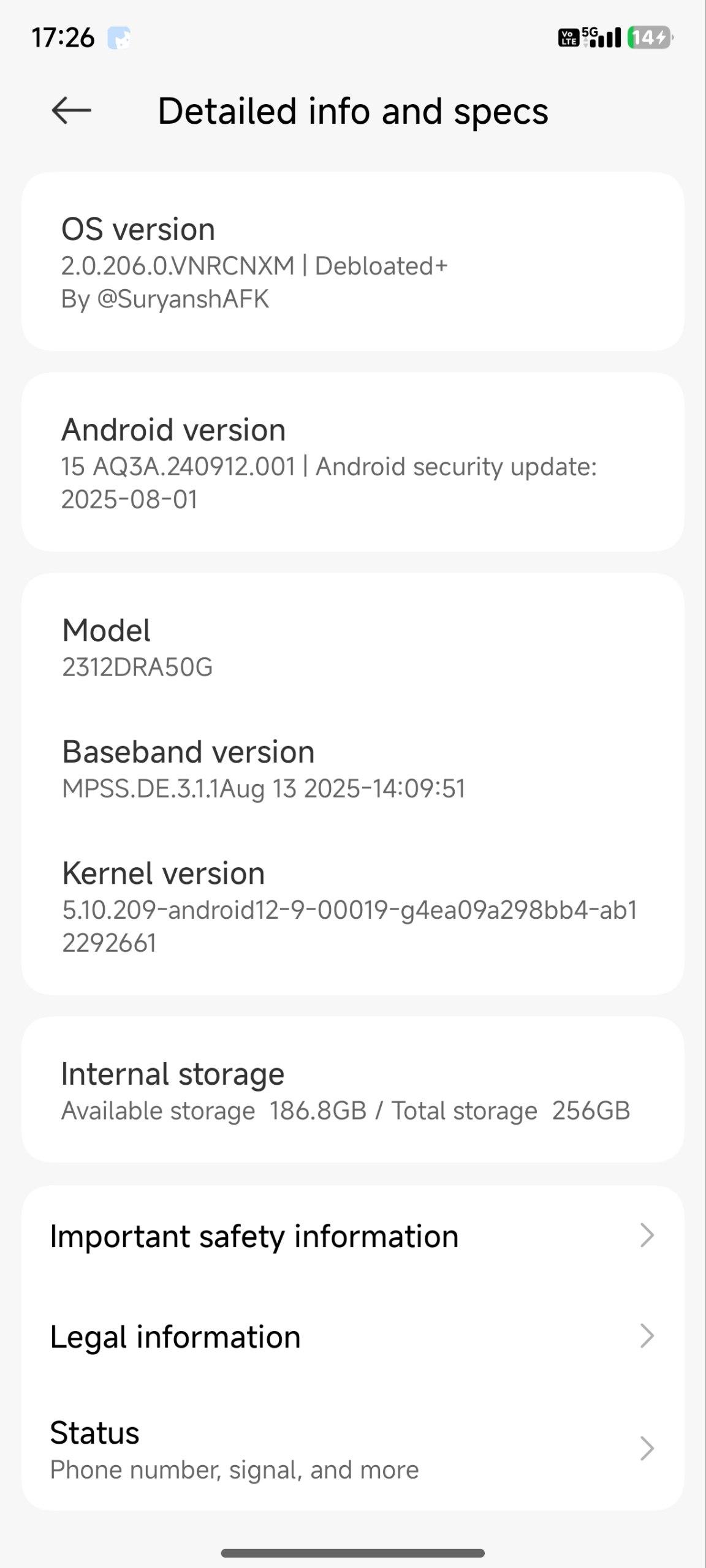The image size is (706, 1568).
Task: Tap the back arrow icon
Action: 71,111
